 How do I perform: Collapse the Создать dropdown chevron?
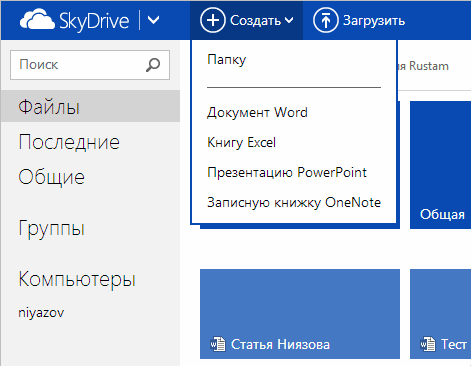coord(289,20)
